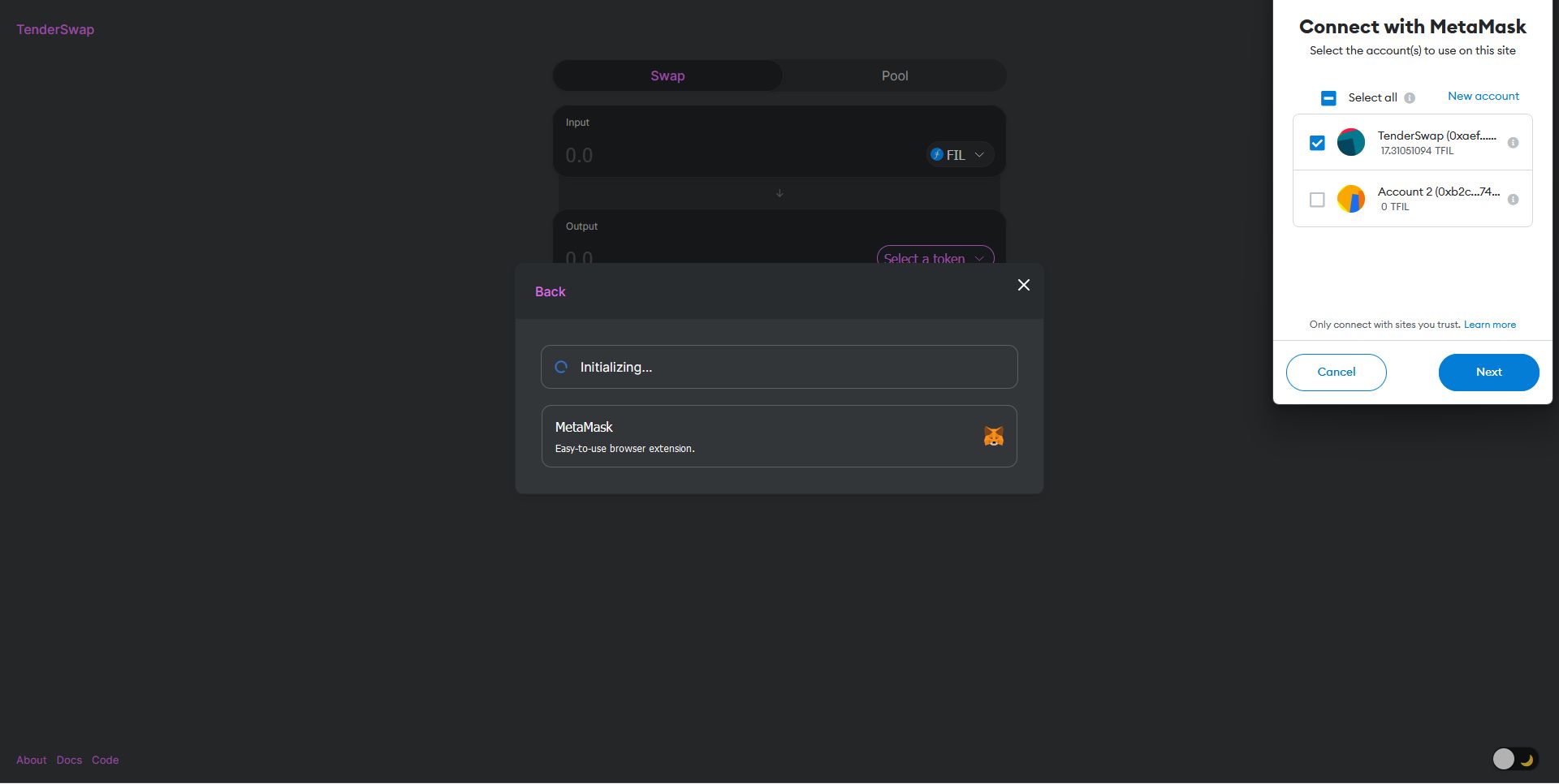1559x784 pixels.
Task: Open info icon for Account 2
Action: 1513,200
